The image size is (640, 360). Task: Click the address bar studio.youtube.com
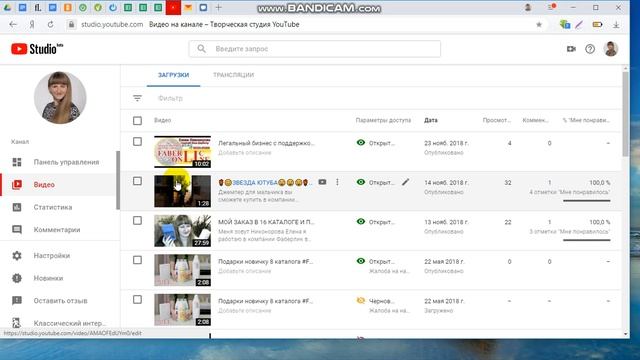(112, 24)
